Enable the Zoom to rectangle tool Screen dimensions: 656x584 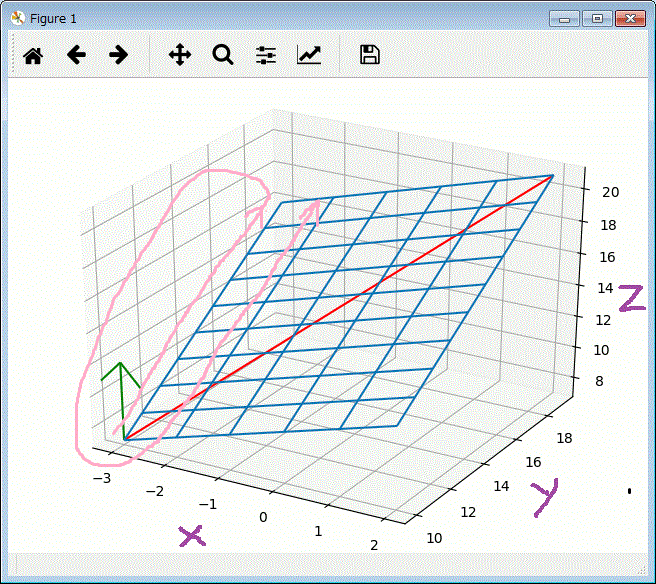(222, 55)
